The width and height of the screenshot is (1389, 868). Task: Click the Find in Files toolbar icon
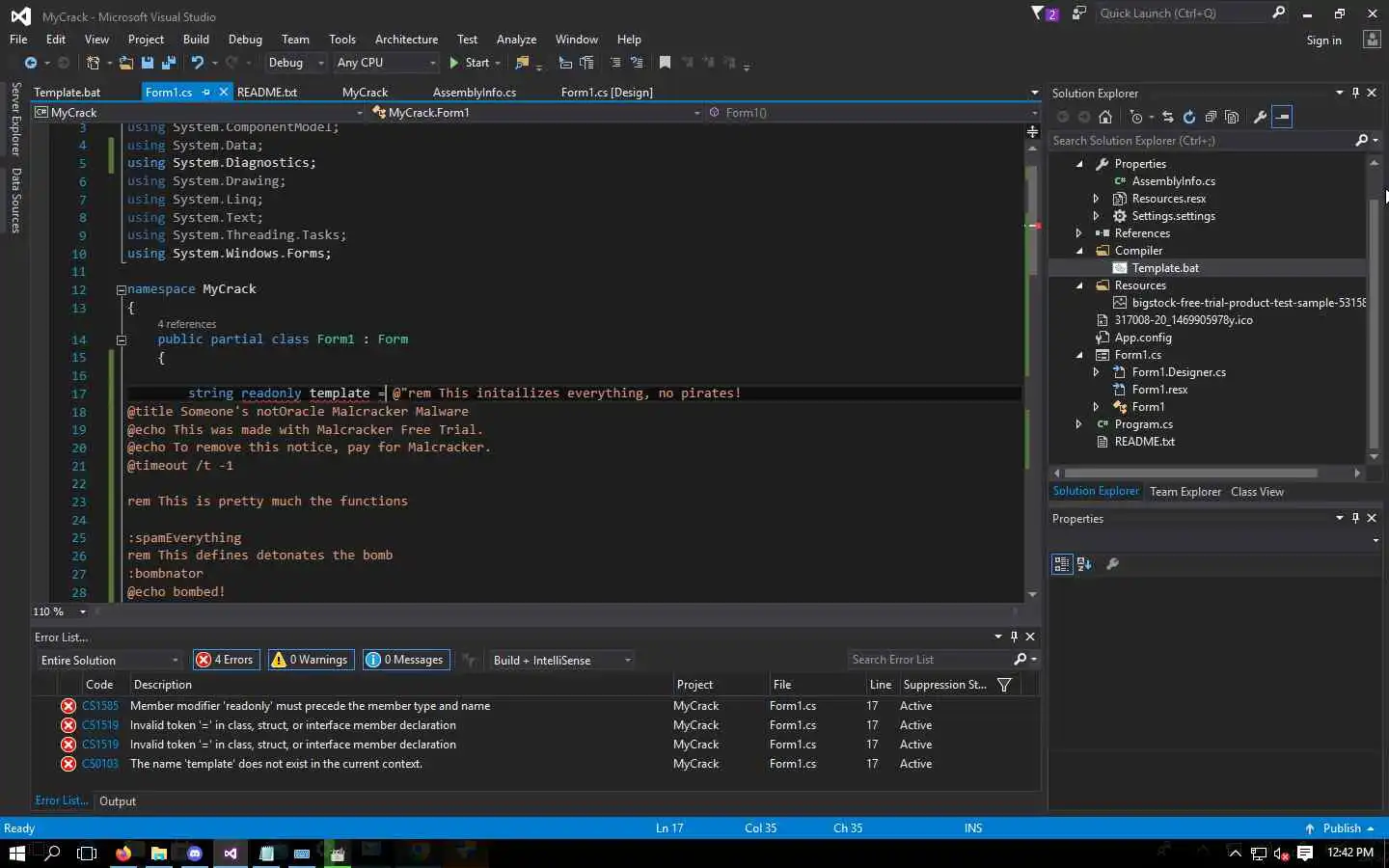point(522,63)
